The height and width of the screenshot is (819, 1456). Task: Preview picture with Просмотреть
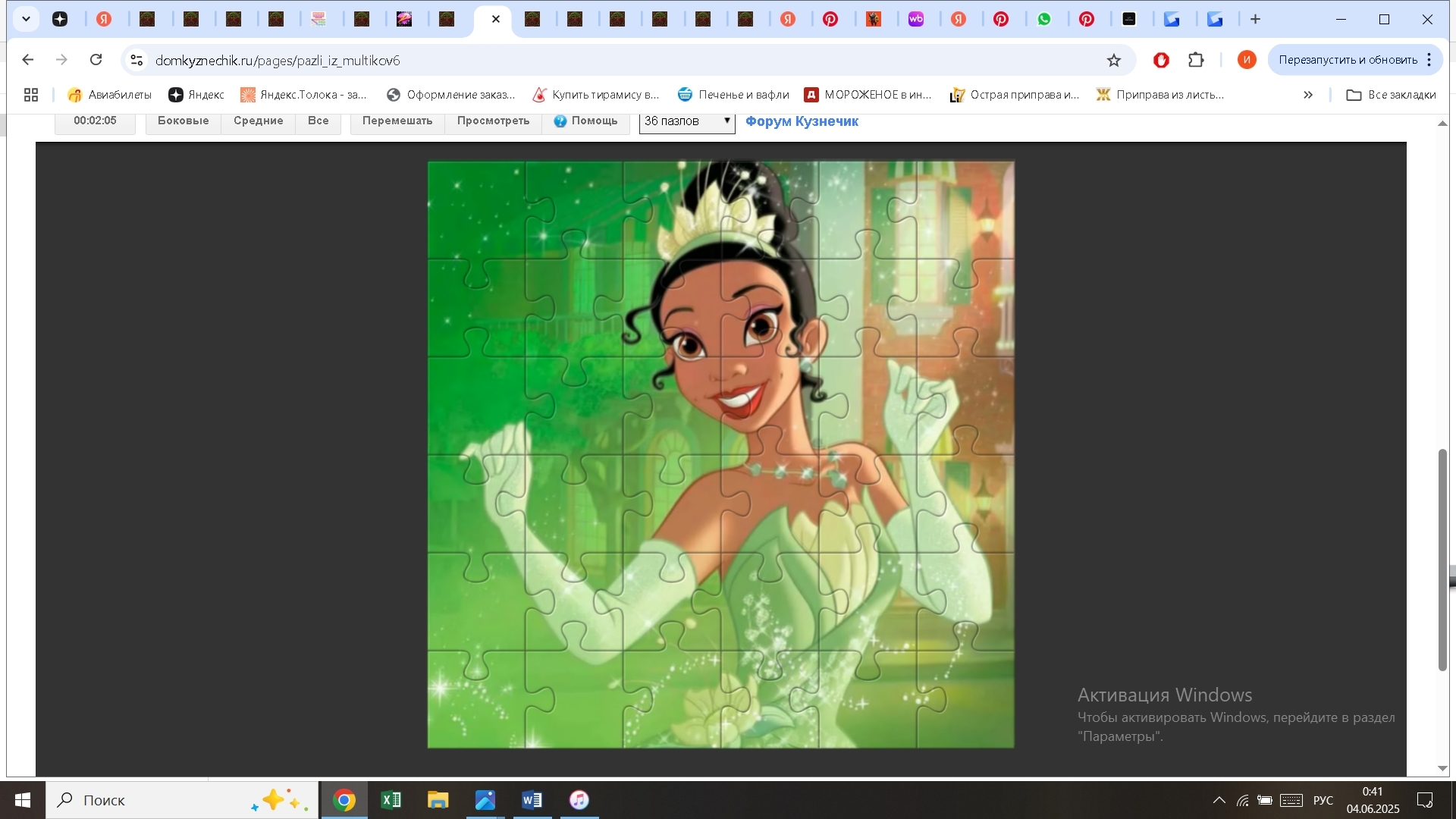pos(493,121)
